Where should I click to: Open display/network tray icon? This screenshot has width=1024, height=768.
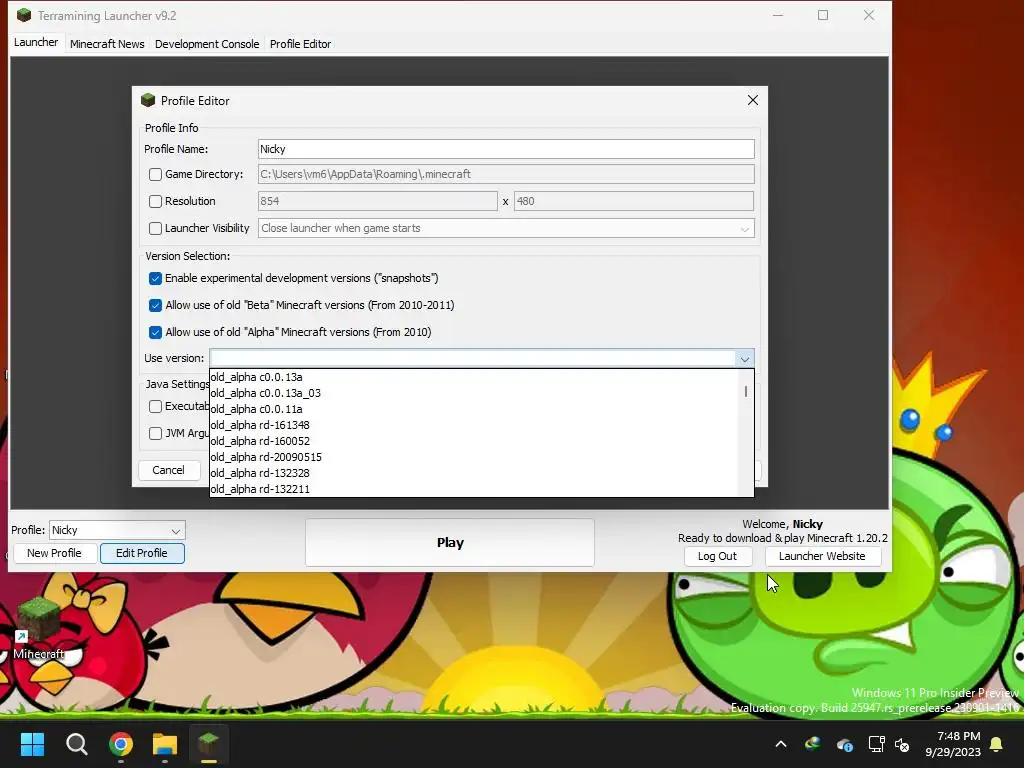876,744
